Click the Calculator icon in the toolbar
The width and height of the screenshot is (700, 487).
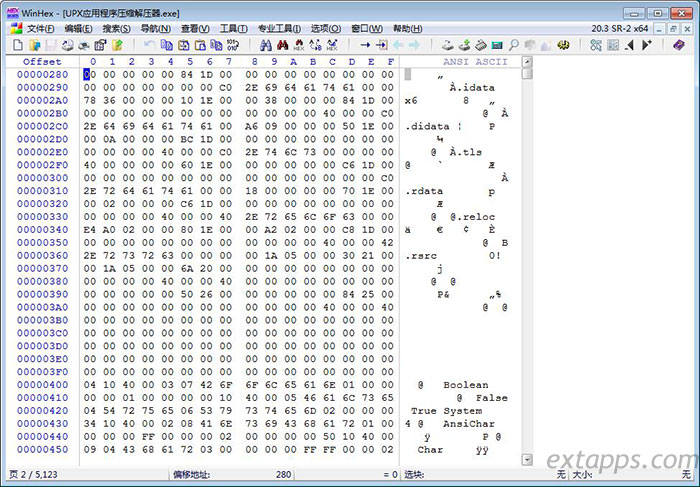[x=497, y=45]
